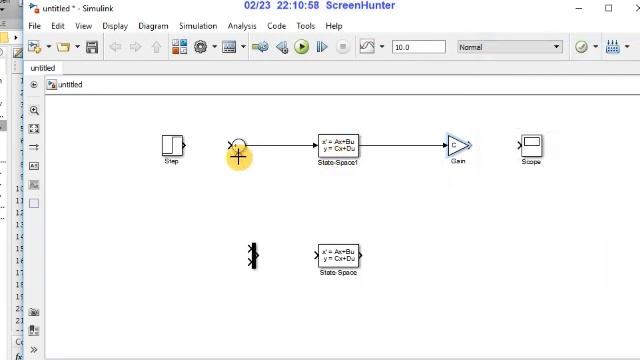Open the Help menu
Viewport: 640px width, 360px height.
(x=333, y=26)
